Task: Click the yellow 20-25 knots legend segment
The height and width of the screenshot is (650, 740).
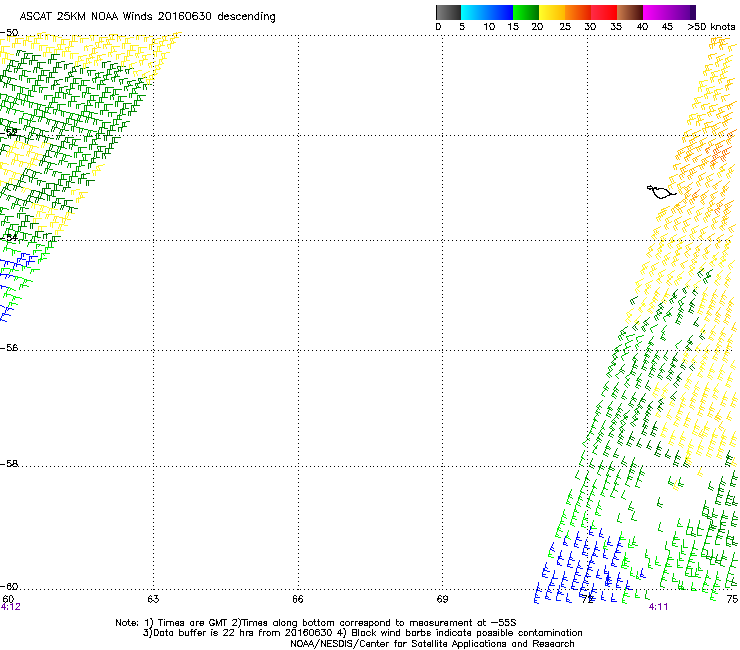Action: 552,12
